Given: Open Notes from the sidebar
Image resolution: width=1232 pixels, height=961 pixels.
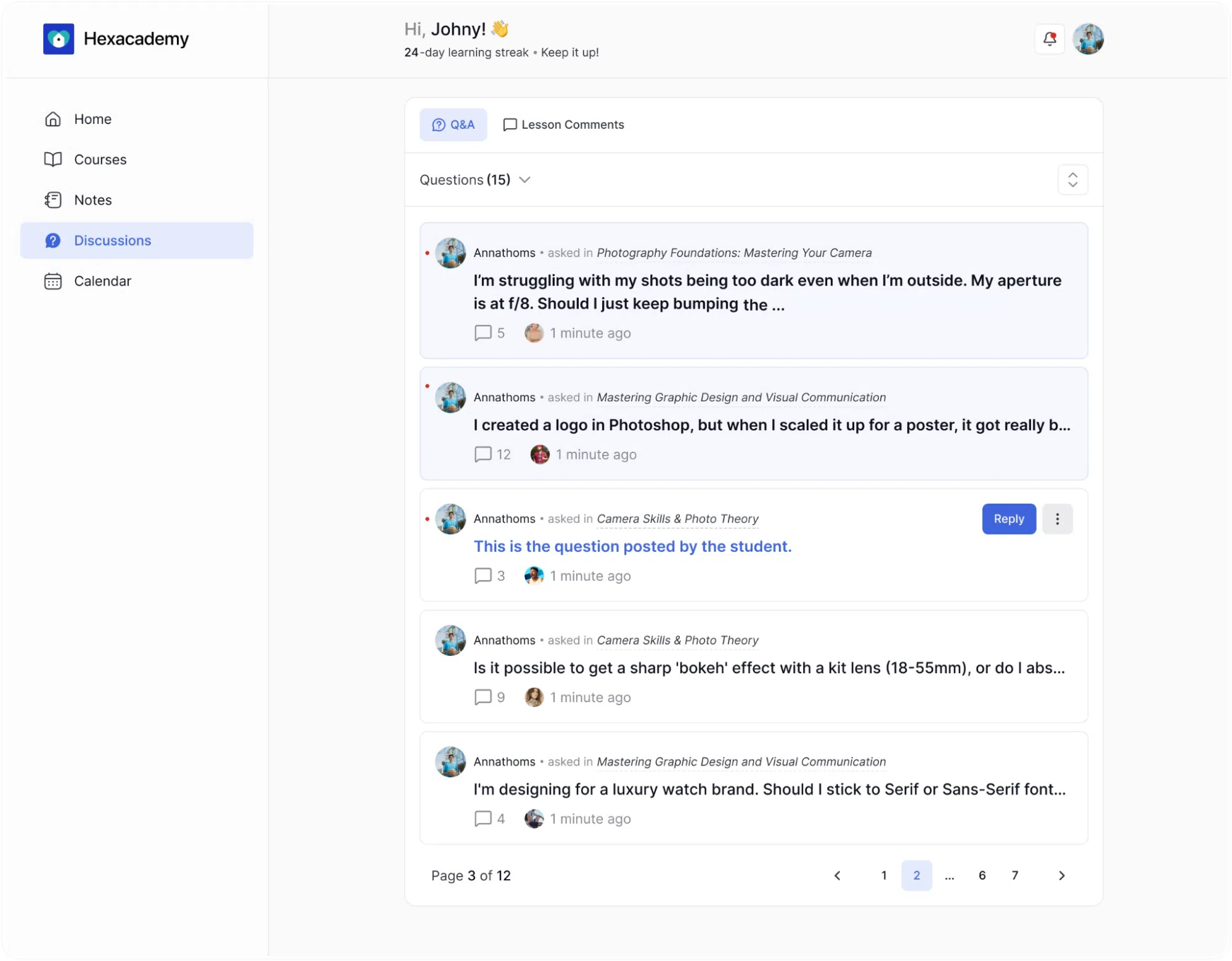Looking at the screenshot, I should (137, 200).
